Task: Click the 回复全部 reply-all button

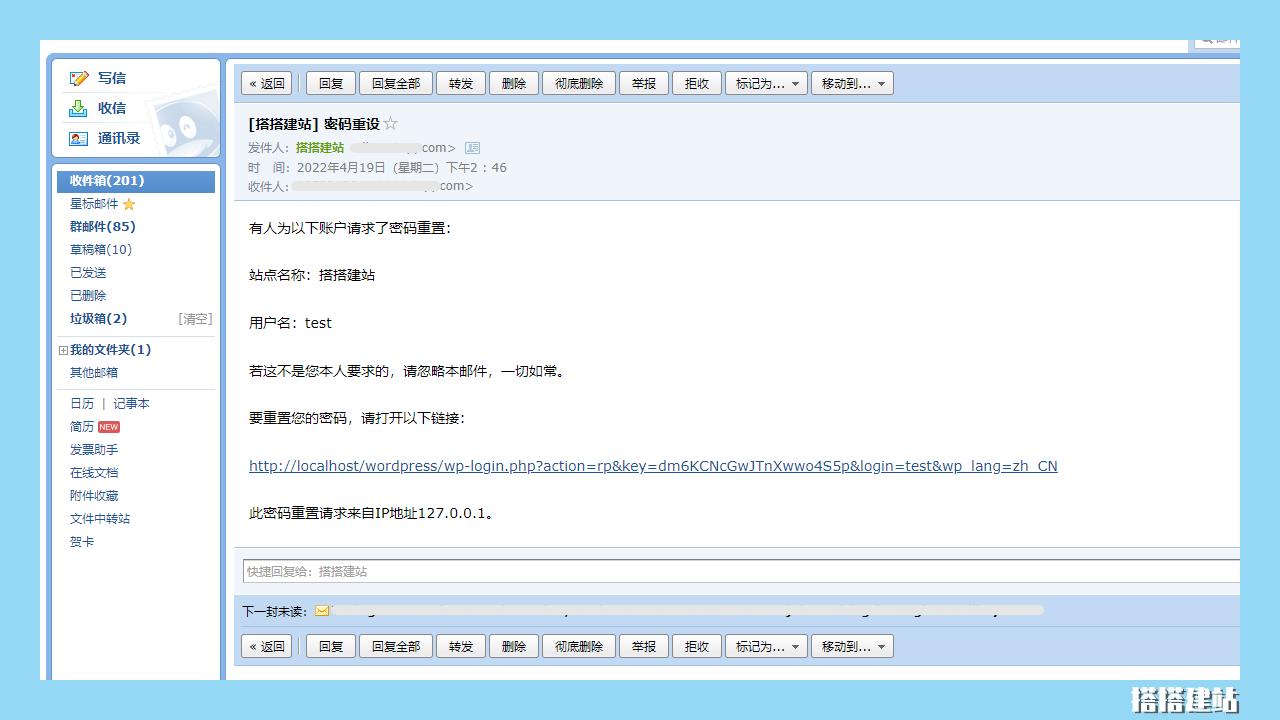Action: pyautogui.click(x=395, y=83)
